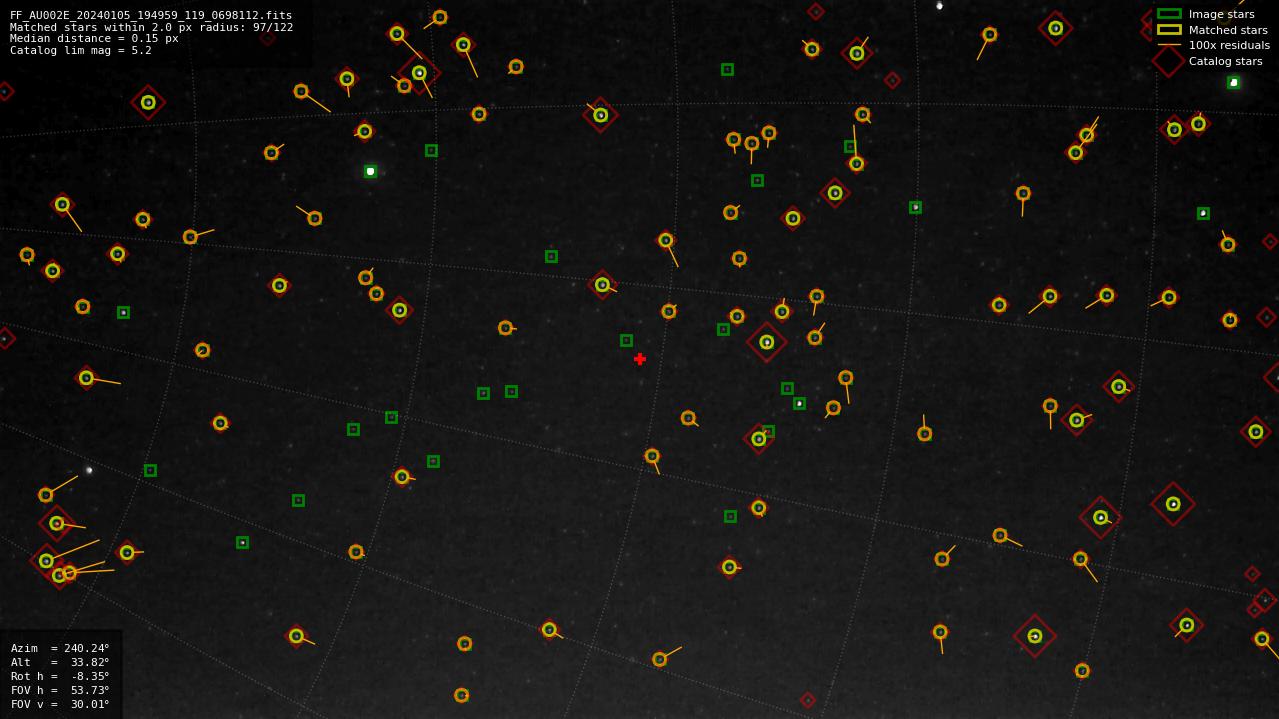Click the FF_AU002E .fits file name text
1279x719 pixels.
(x=151, y=15)
